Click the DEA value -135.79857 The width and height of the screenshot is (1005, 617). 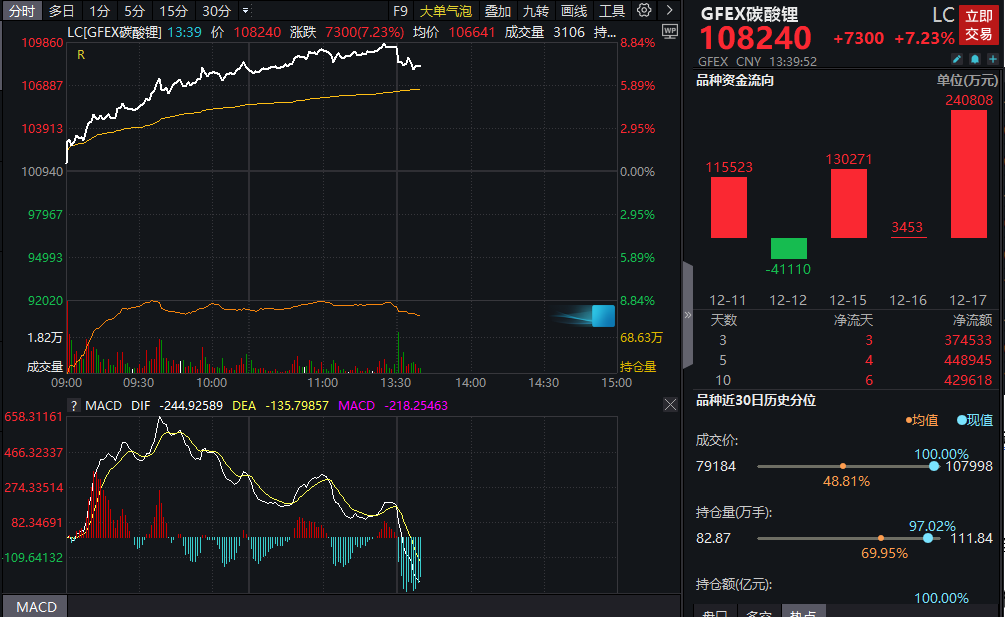(x=297, y=406)
